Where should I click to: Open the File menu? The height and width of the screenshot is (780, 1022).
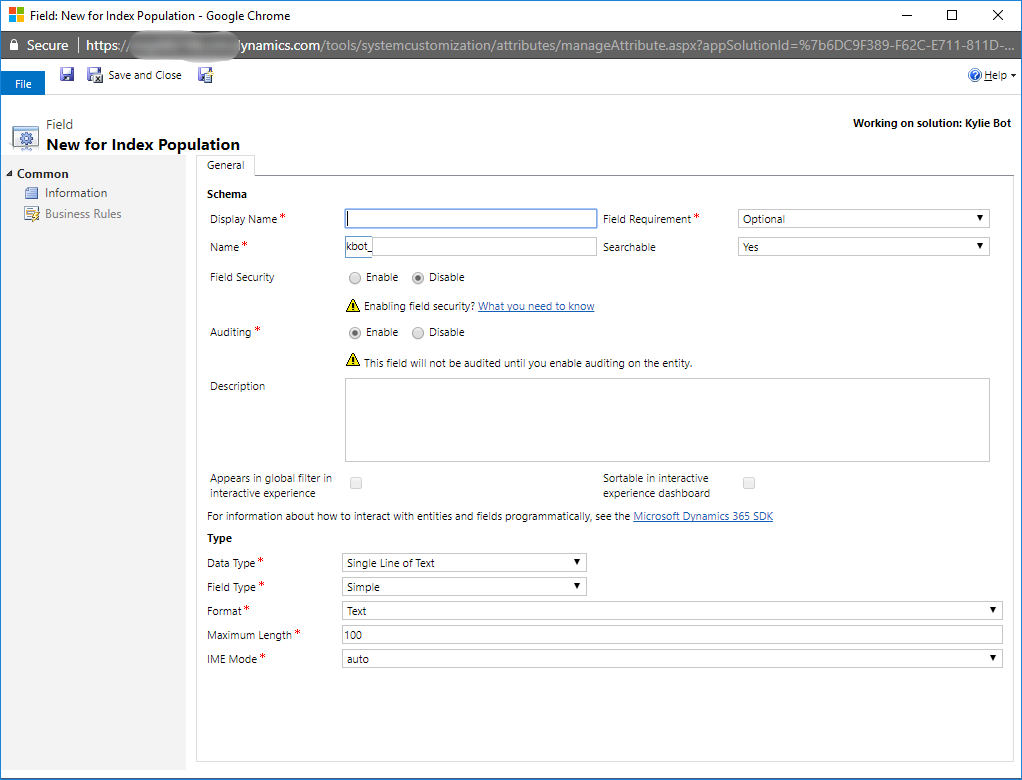pyautogui.click(x=23, y=84)
